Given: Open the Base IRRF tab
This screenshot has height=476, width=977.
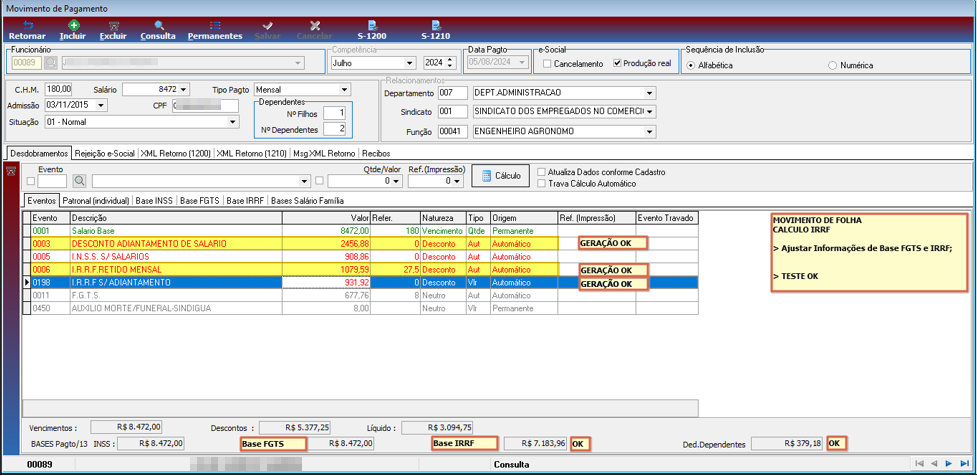Looking at the screenshot, I should coord(245,201).
